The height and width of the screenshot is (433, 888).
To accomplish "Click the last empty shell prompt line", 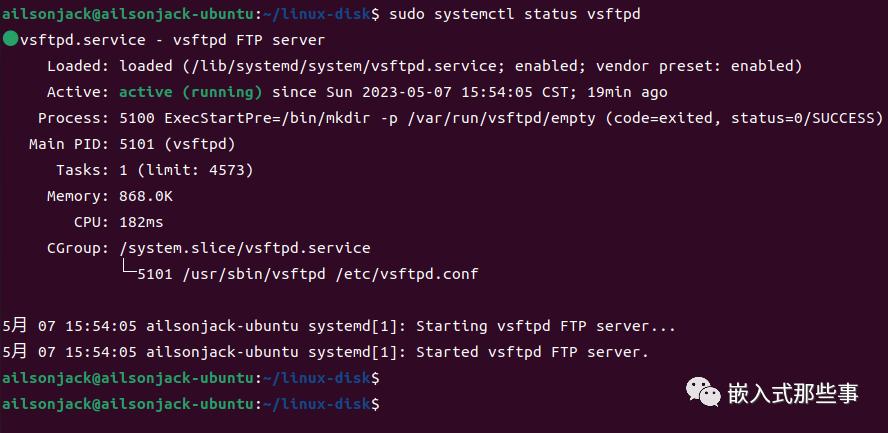I will pyautogui.click(x=191, y=404).
